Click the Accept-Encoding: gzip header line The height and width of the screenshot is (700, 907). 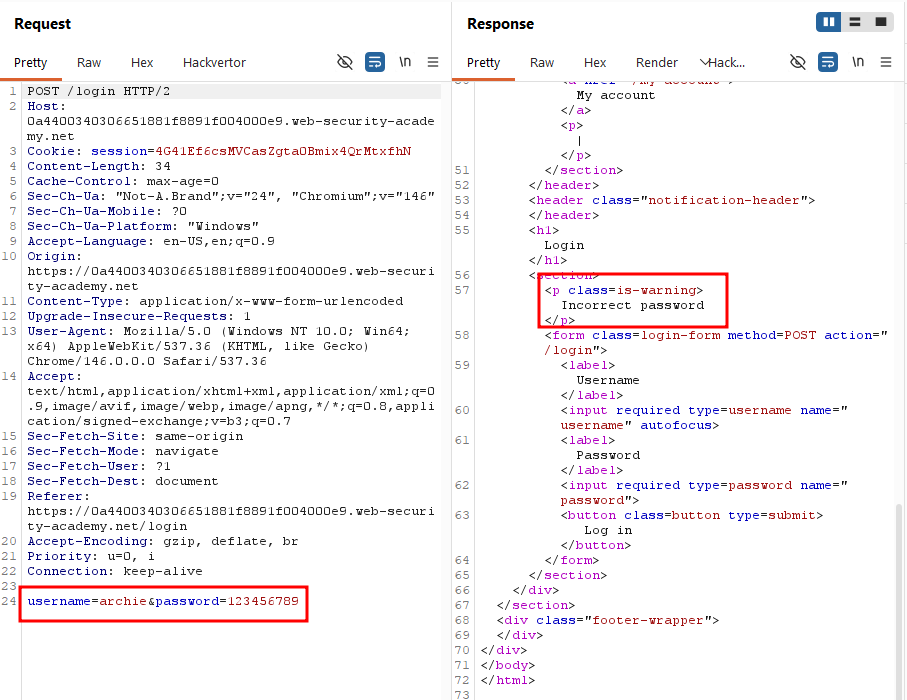click(x=163, y=541)
